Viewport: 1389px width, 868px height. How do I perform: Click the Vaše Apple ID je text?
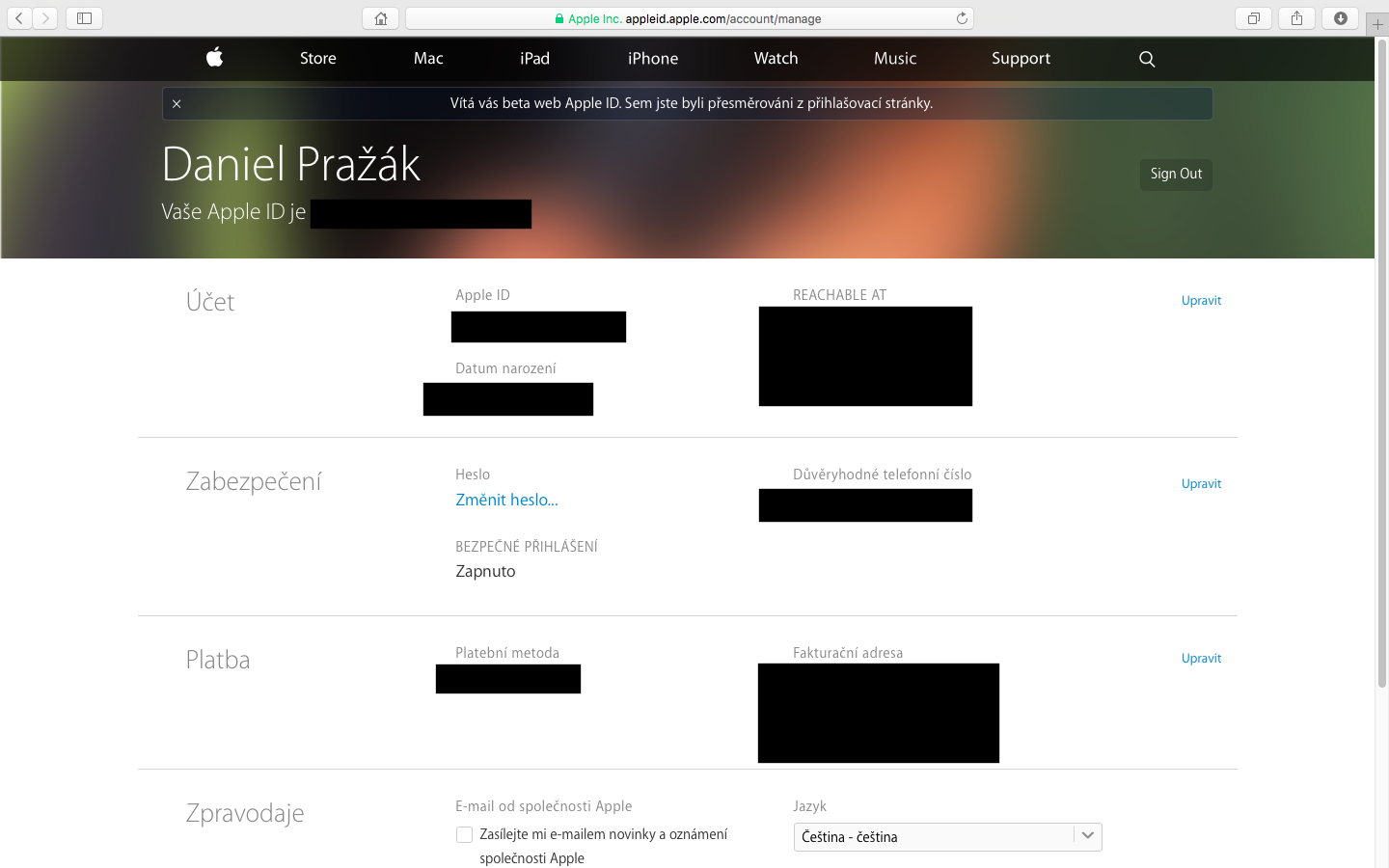tap(233, 212)
